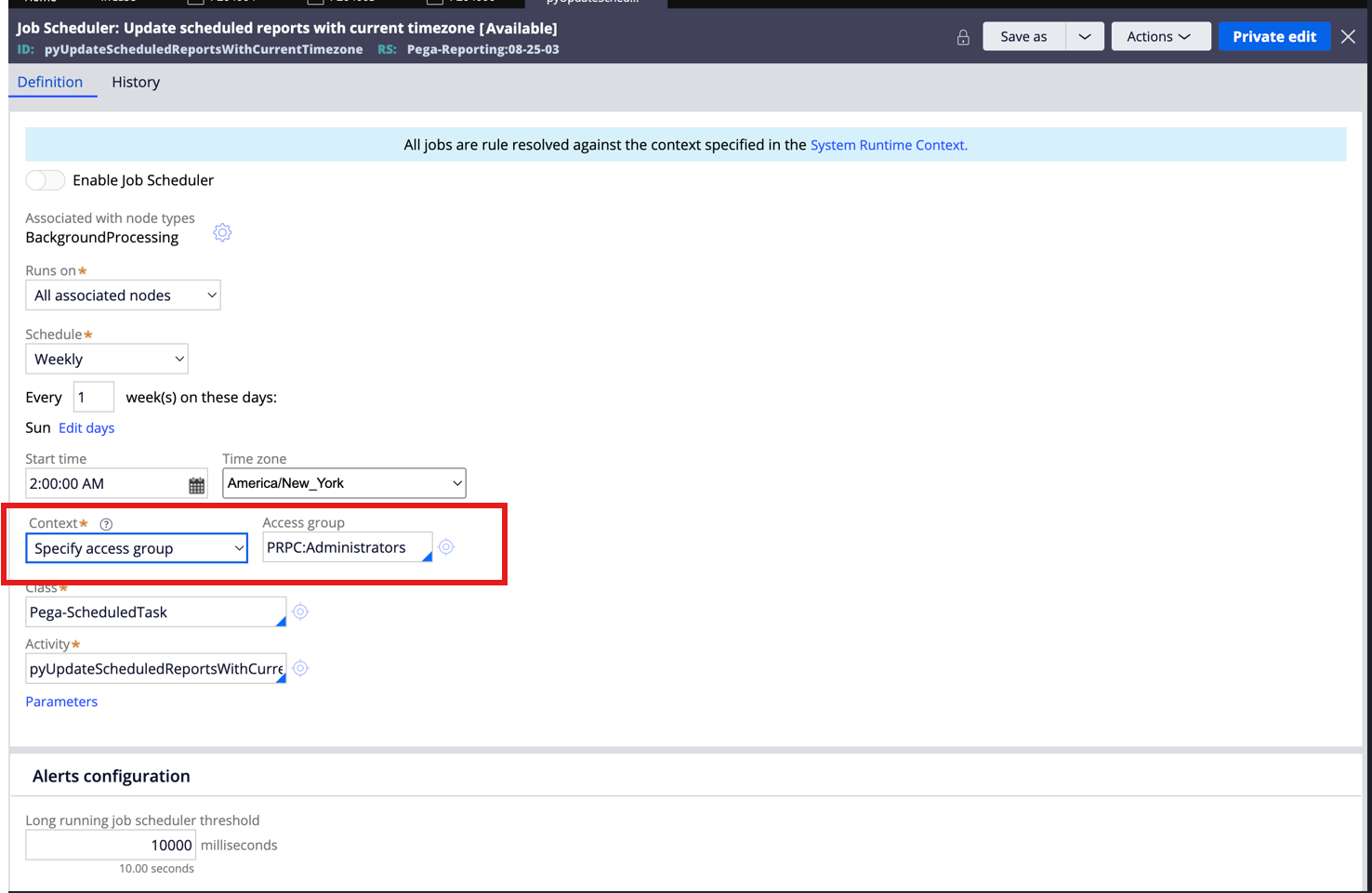
Task: Switch to the History tab
Action: click(x=136, y=82)
